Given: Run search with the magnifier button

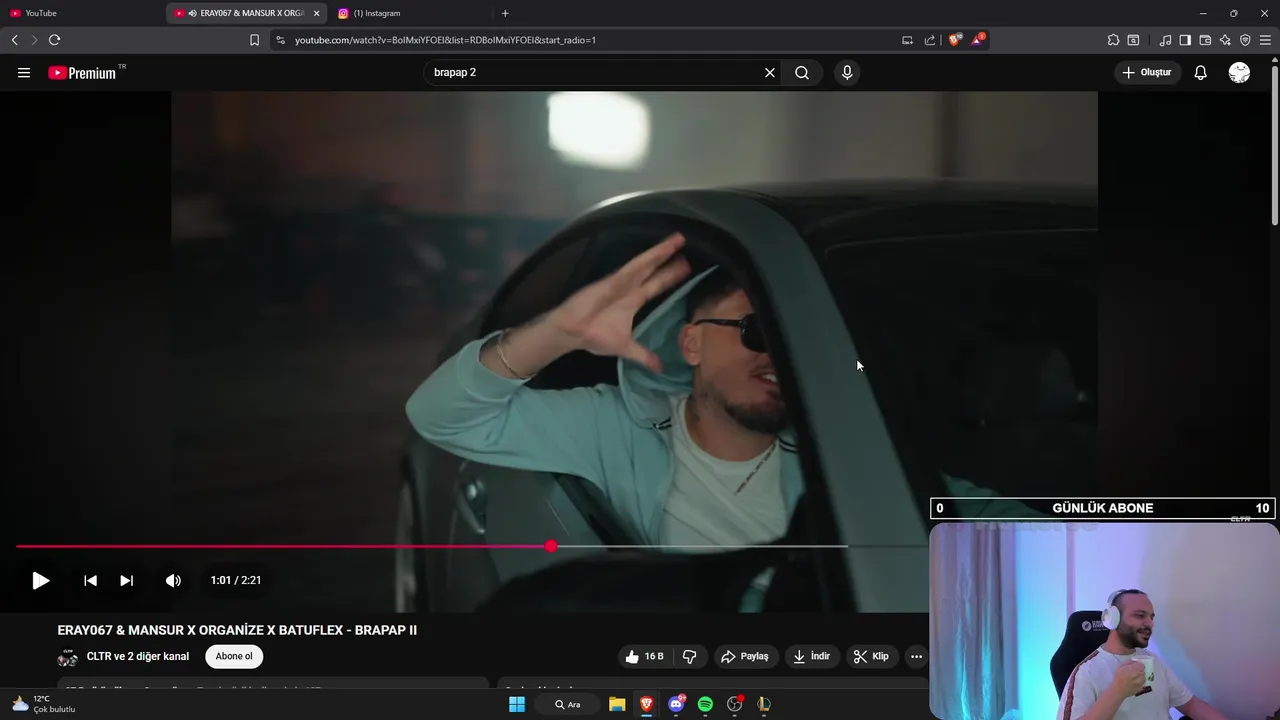Looking at the screenshot, I should (x=802, y=72).
